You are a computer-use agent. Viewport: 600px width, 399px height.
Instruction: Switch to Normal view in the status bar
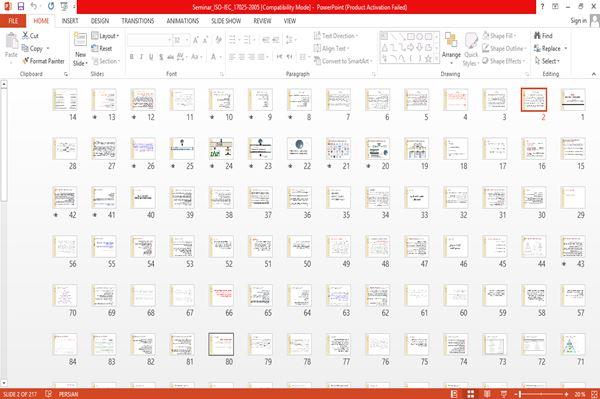pos(454,394)
